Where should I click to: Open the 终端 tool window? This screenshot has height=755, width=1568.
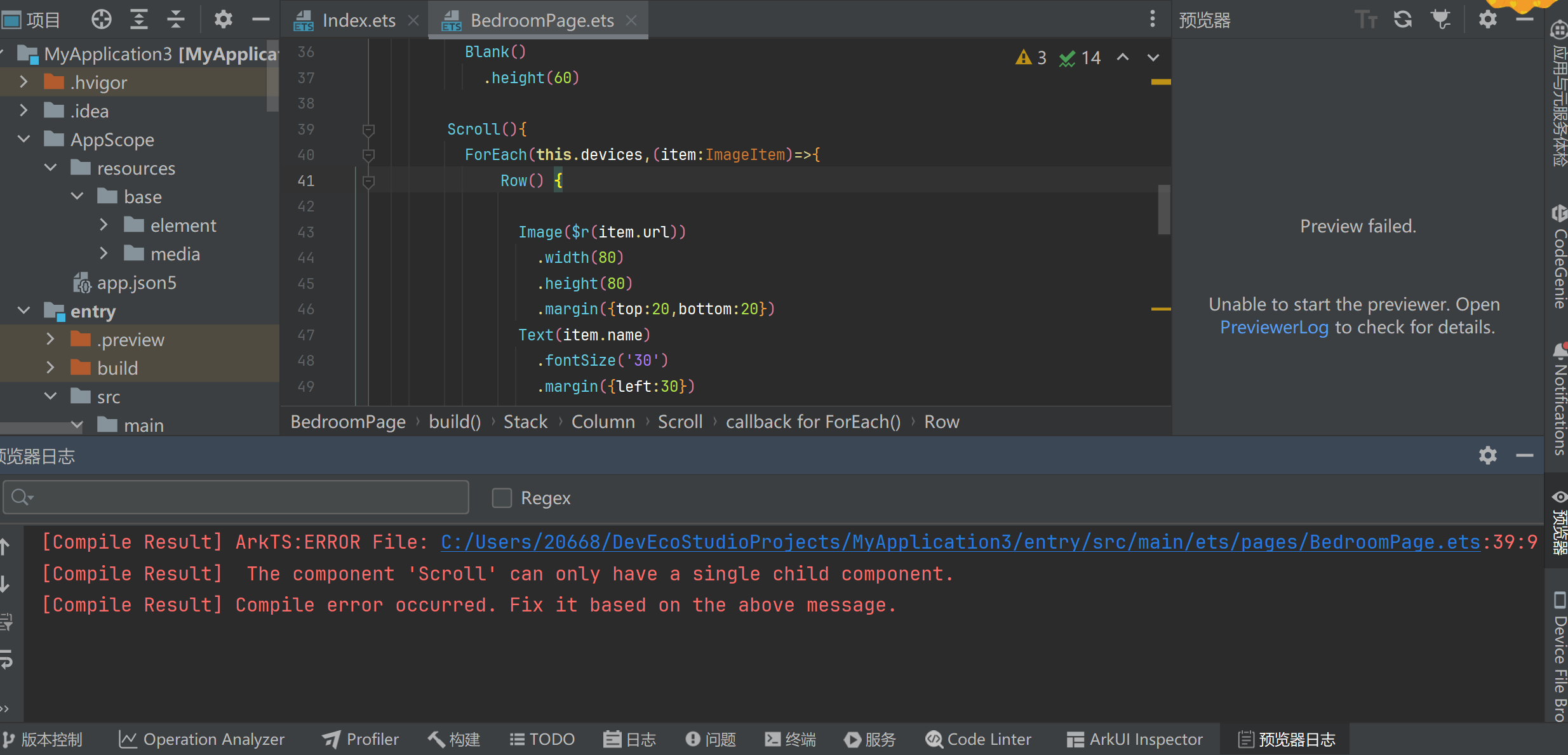[791, 739]
